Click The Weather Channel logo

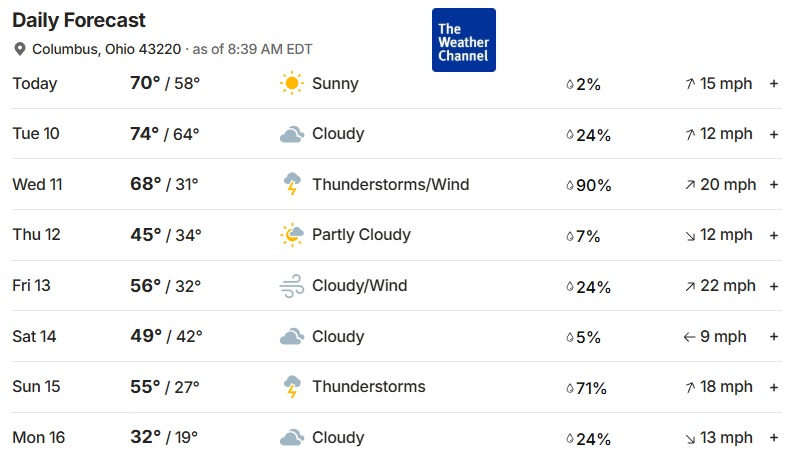(463, 40)
